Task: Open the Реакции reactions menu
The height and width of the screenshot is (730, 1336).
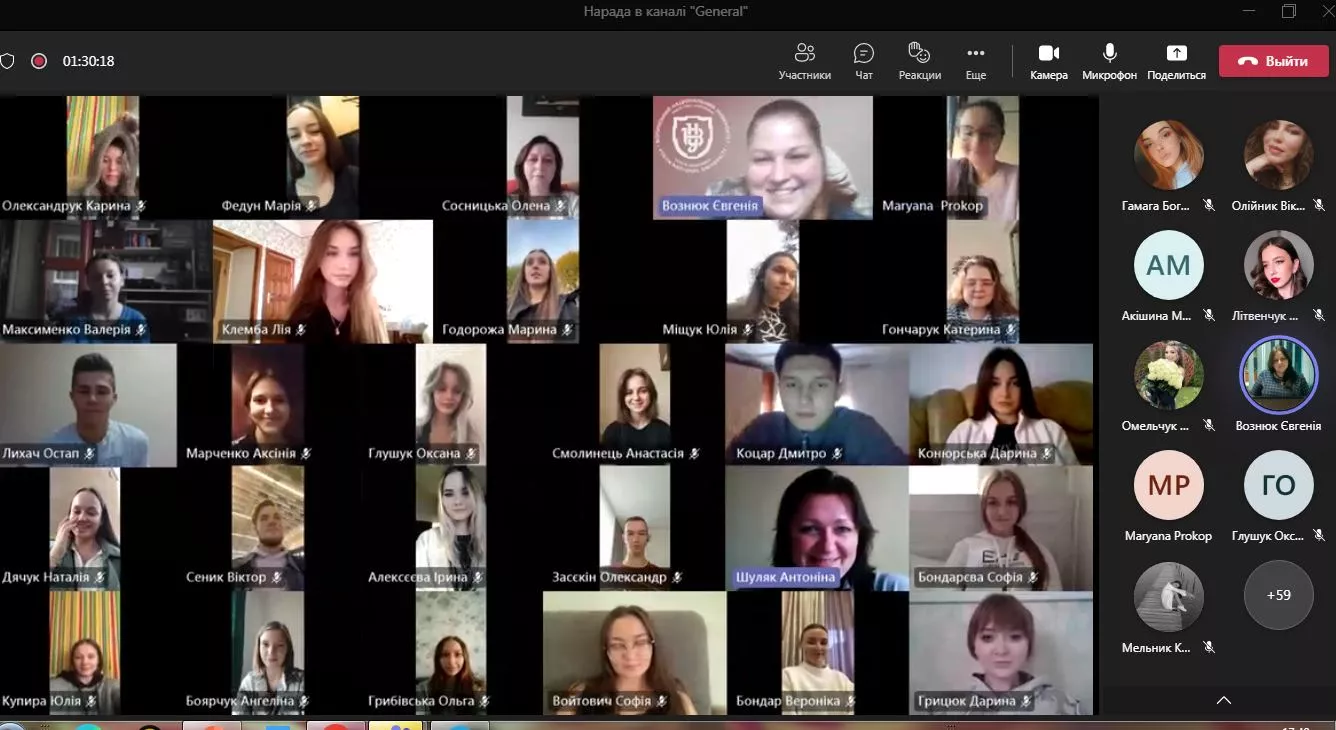Action: (919, 61)
